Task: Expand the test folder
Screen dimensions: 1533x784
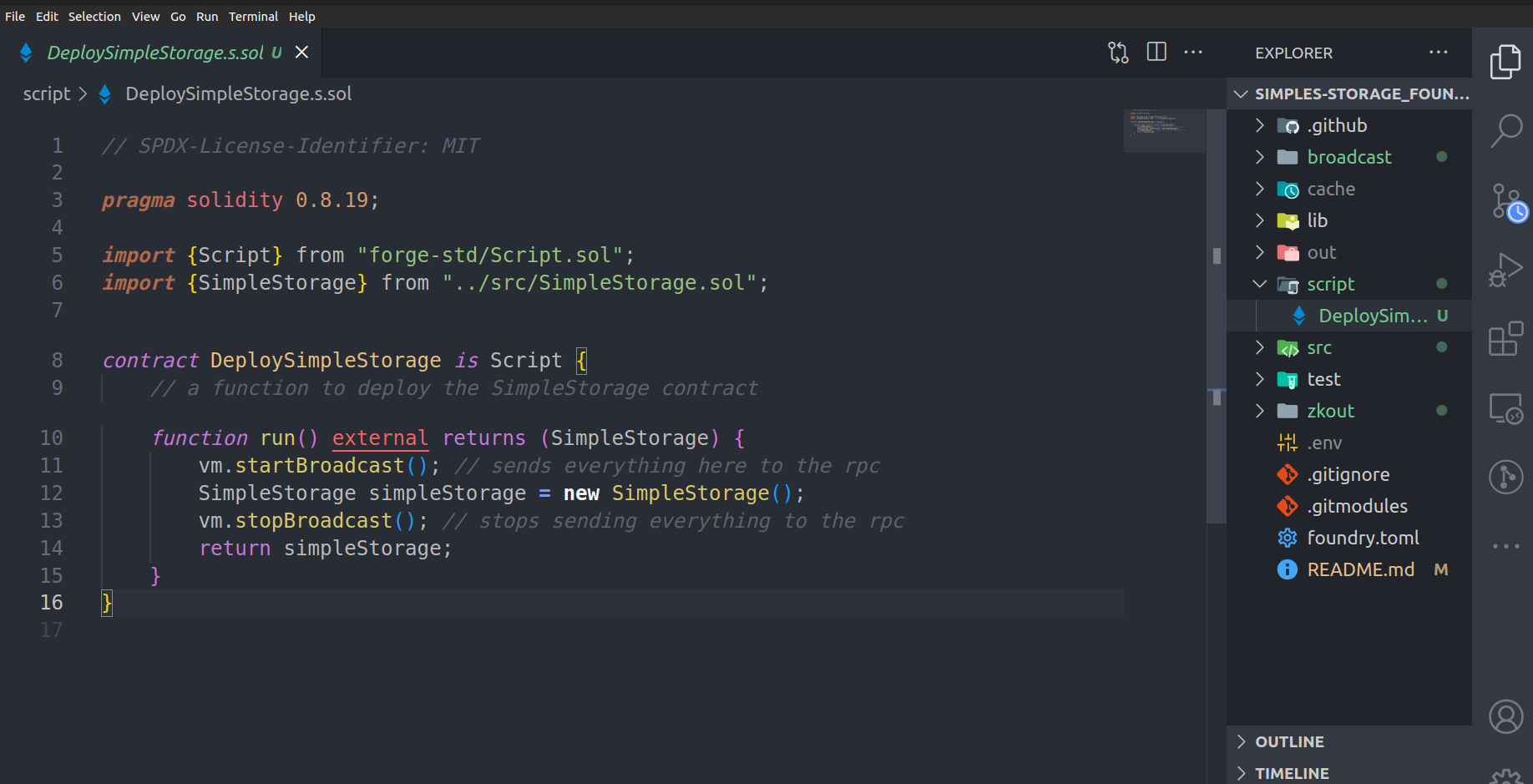Action: [1260, 379]
